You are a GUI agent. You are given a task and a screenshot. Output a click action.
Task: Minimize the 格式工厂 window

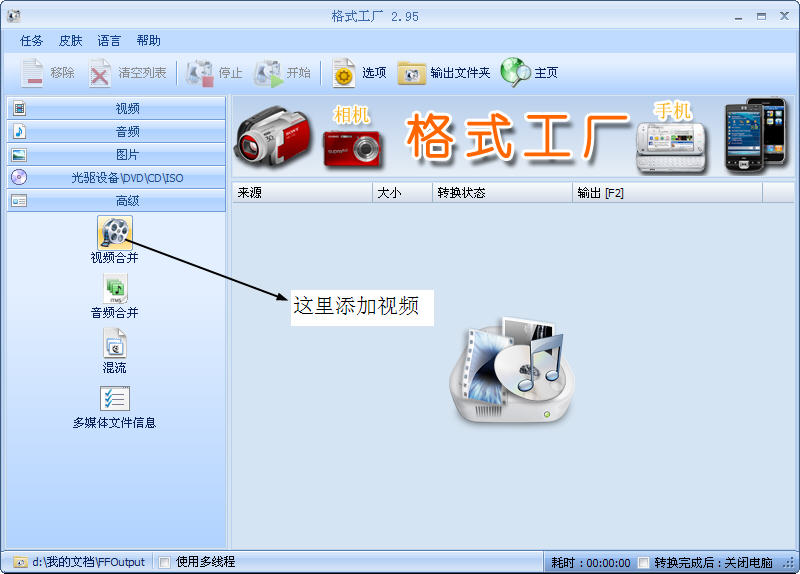tap(738, 17)
